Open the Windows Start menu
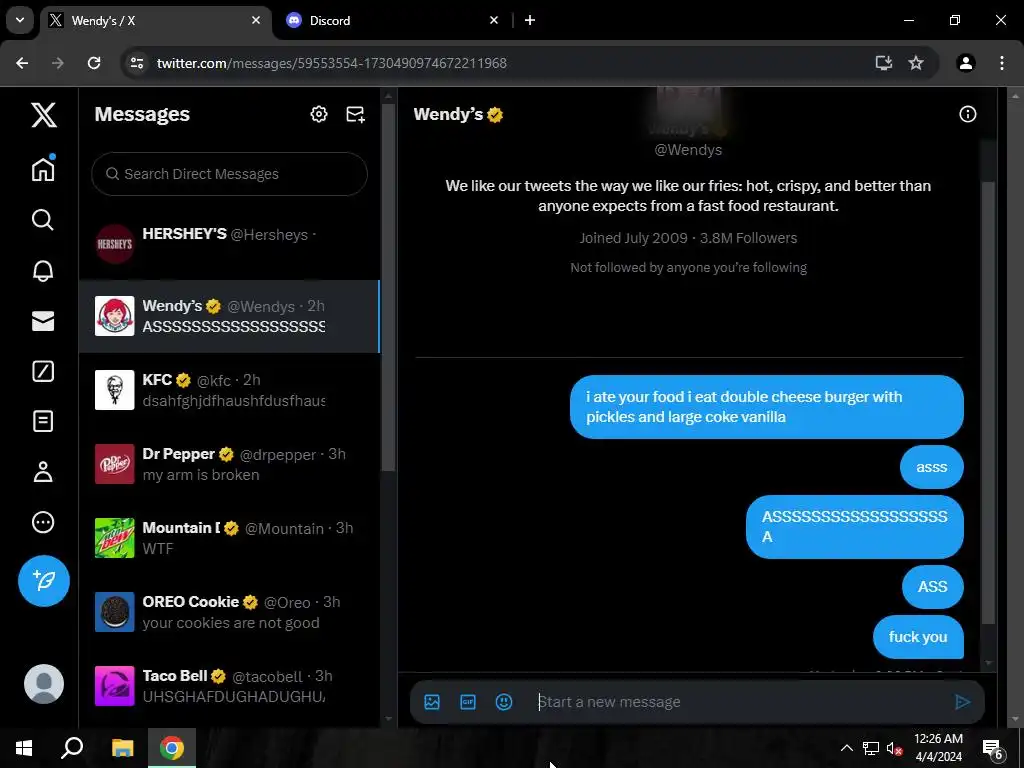This screenshot has width=1024, height=768. 24,748
